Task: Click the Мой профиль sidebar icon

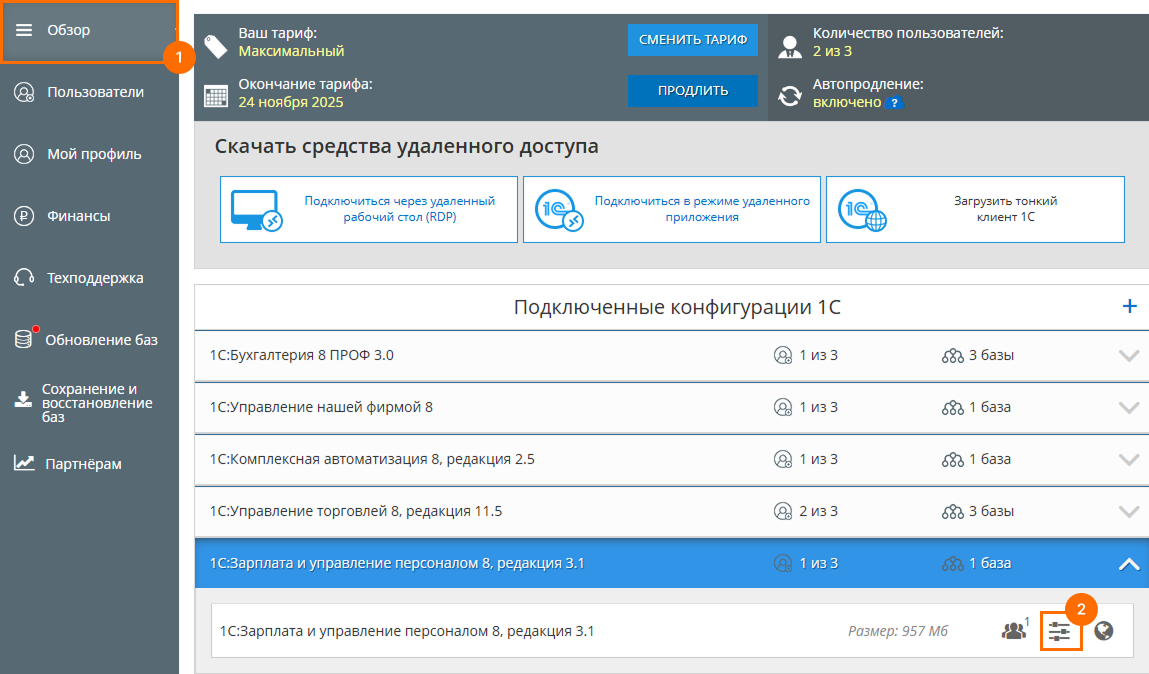Action: [21, 153]
